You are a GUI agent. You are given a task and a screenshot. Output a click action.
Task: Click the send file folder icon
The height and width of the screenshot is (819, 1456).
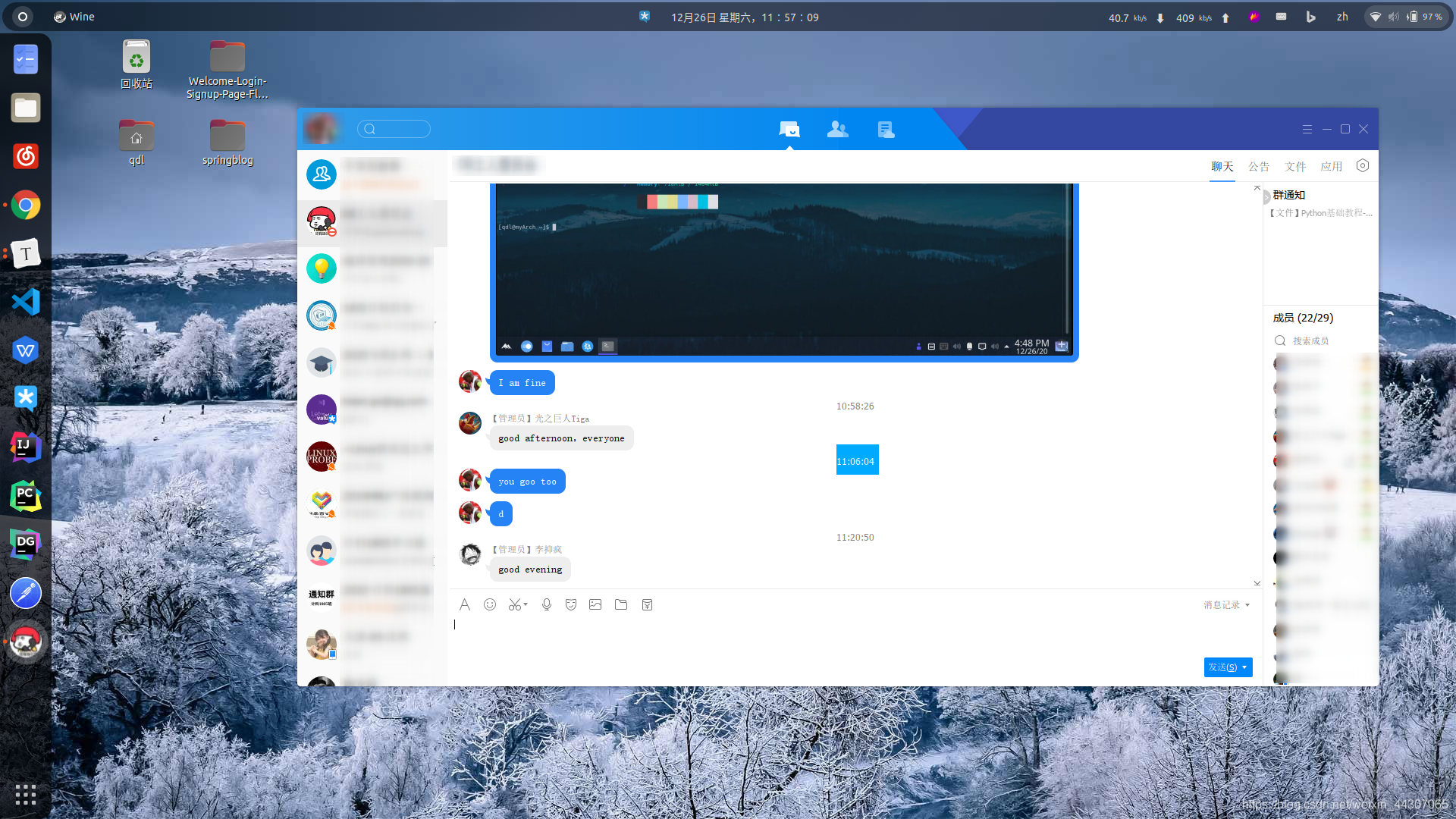621,604
